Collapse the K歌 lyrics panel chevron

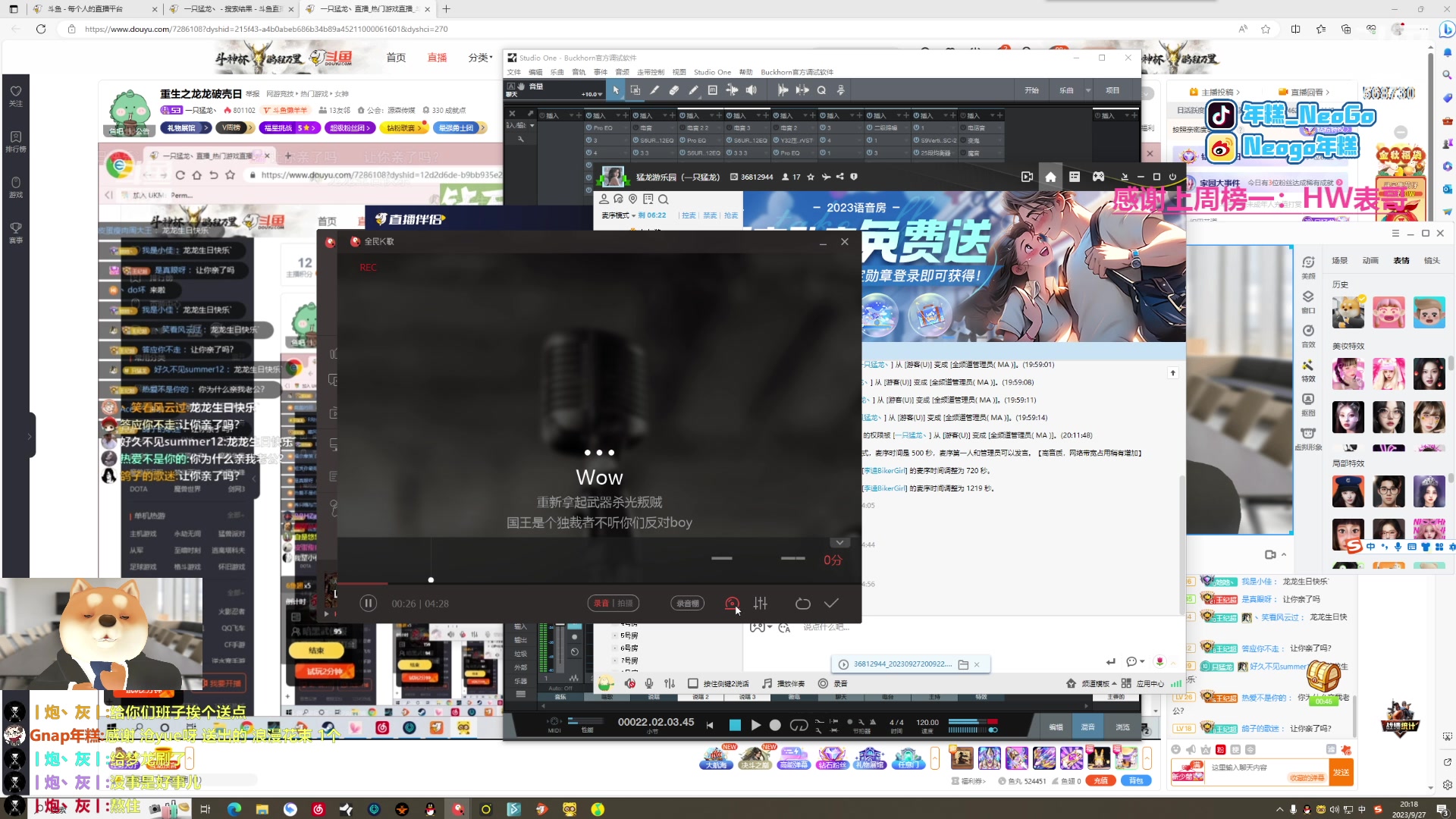point(839,543)
